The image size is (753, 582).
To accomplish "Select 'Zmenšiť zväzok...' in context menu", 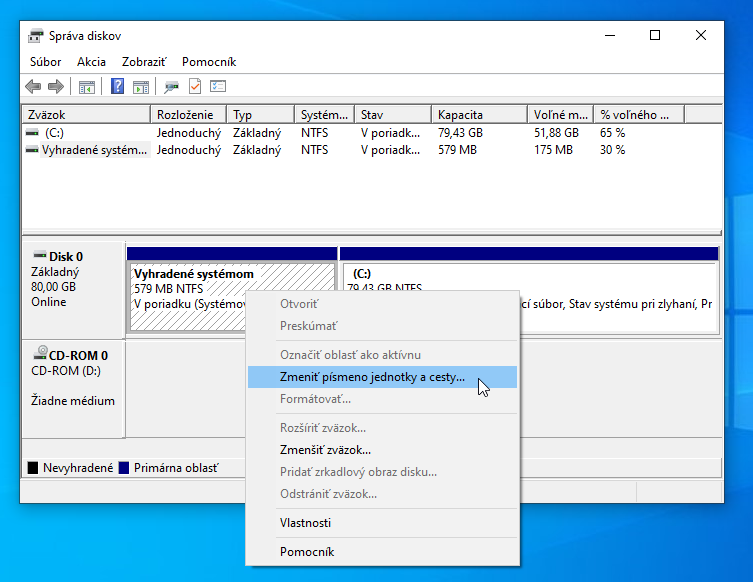I will point(325,450).
